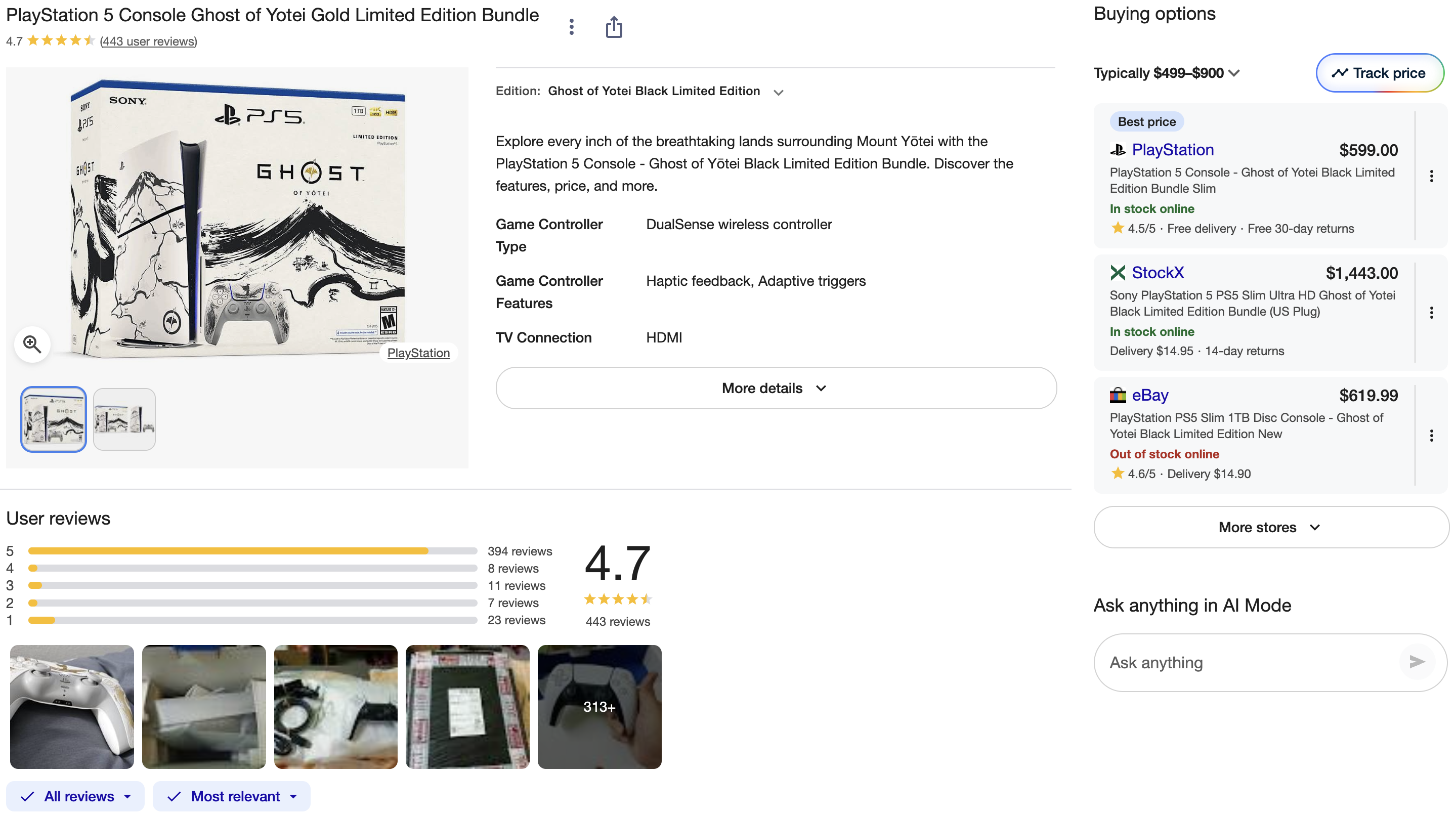Open the 443 user reviews link
This screenshot has height=817, width=1456.
(148, 41)
